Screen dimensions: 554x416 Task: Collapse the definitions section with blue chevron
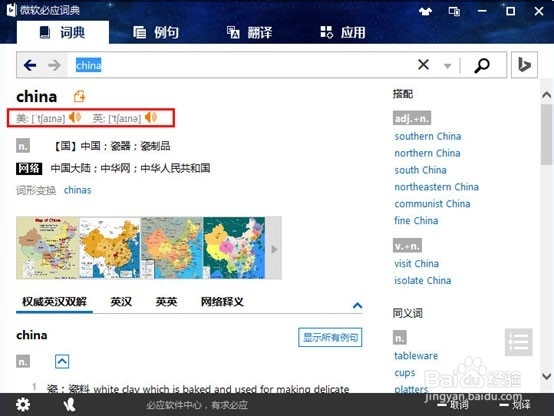coord(357,305)
